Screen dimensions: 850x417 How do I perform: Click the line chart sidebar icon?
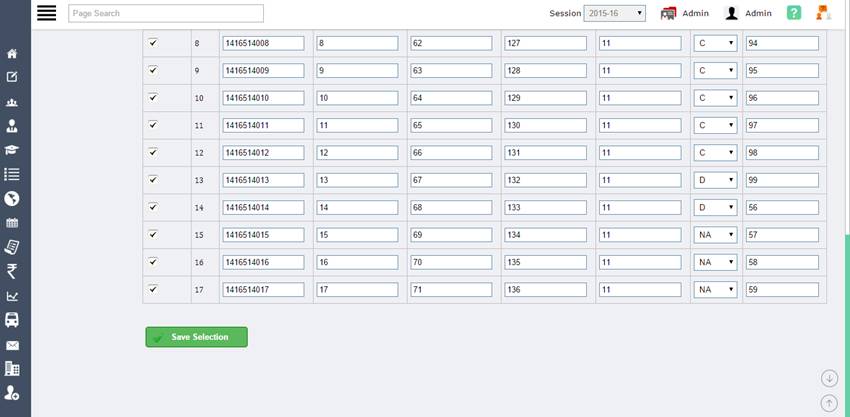[x=12, y=296]
